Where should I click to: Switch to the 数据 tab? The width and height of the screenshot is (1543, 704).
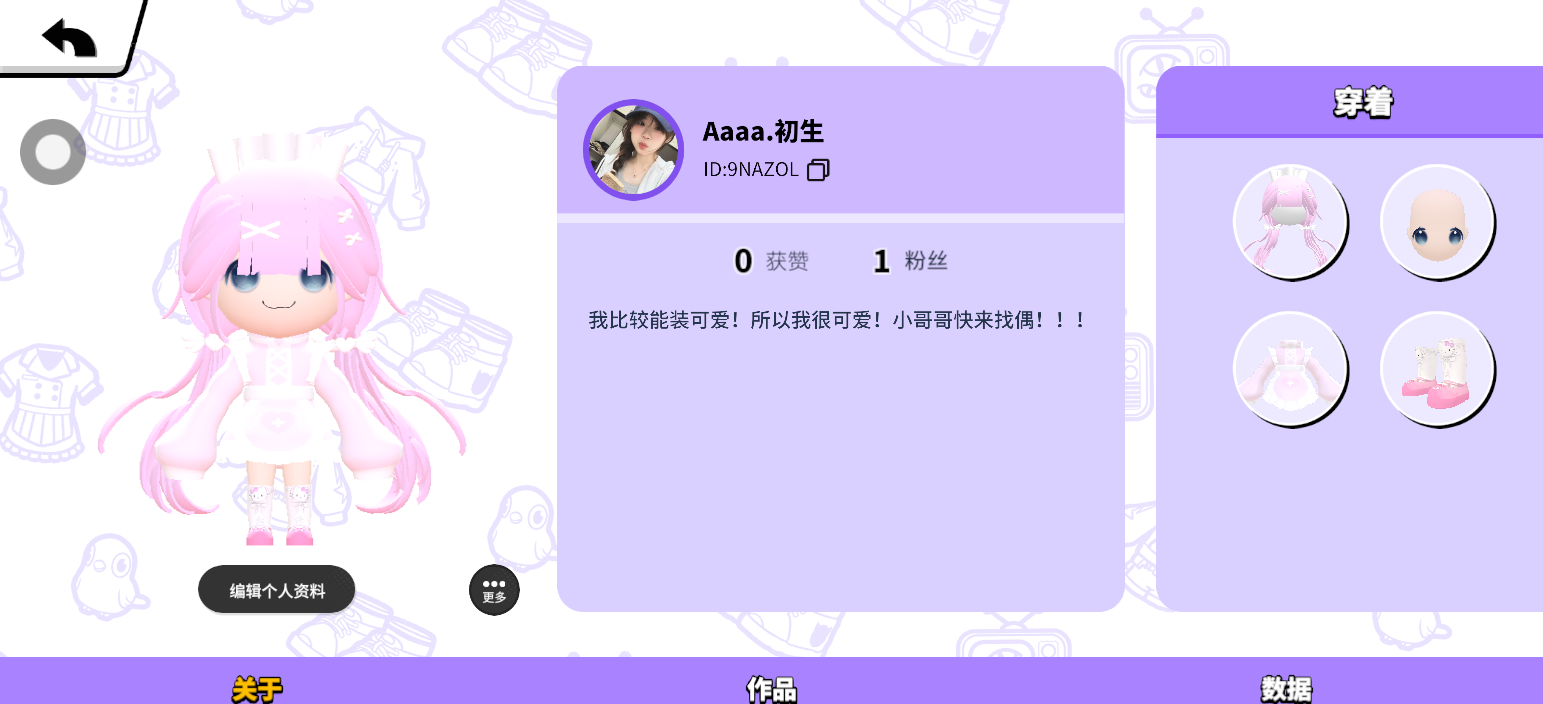tap(1285, 688)
